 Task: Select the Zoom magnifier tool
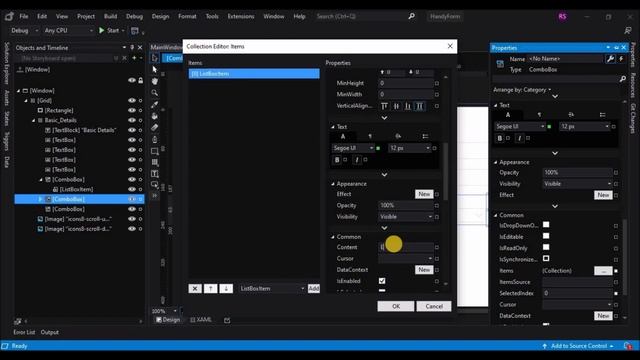[155, 93]
